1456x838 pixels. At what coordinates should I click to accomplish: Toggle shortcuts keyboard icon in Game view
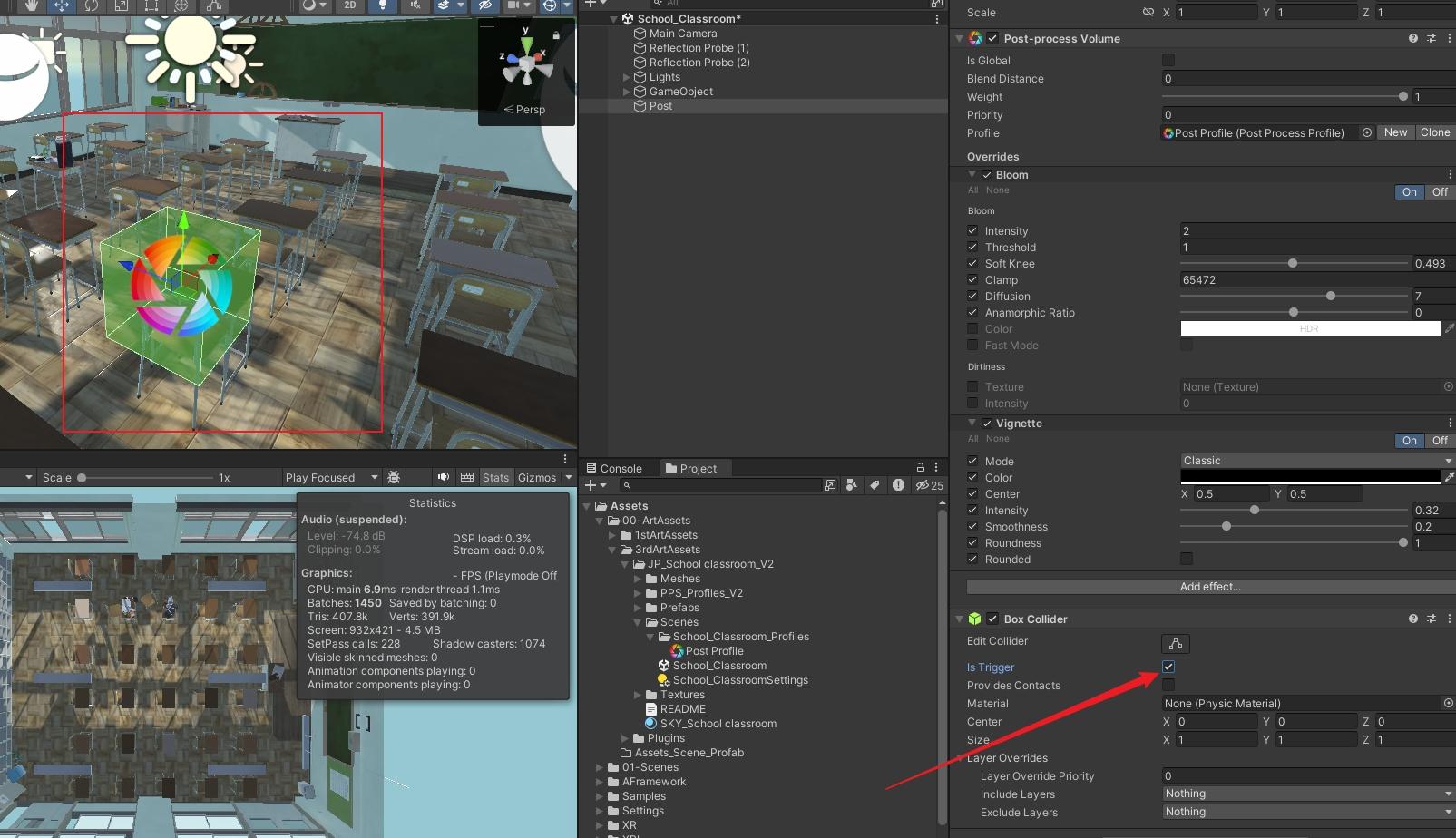[467, 477]
